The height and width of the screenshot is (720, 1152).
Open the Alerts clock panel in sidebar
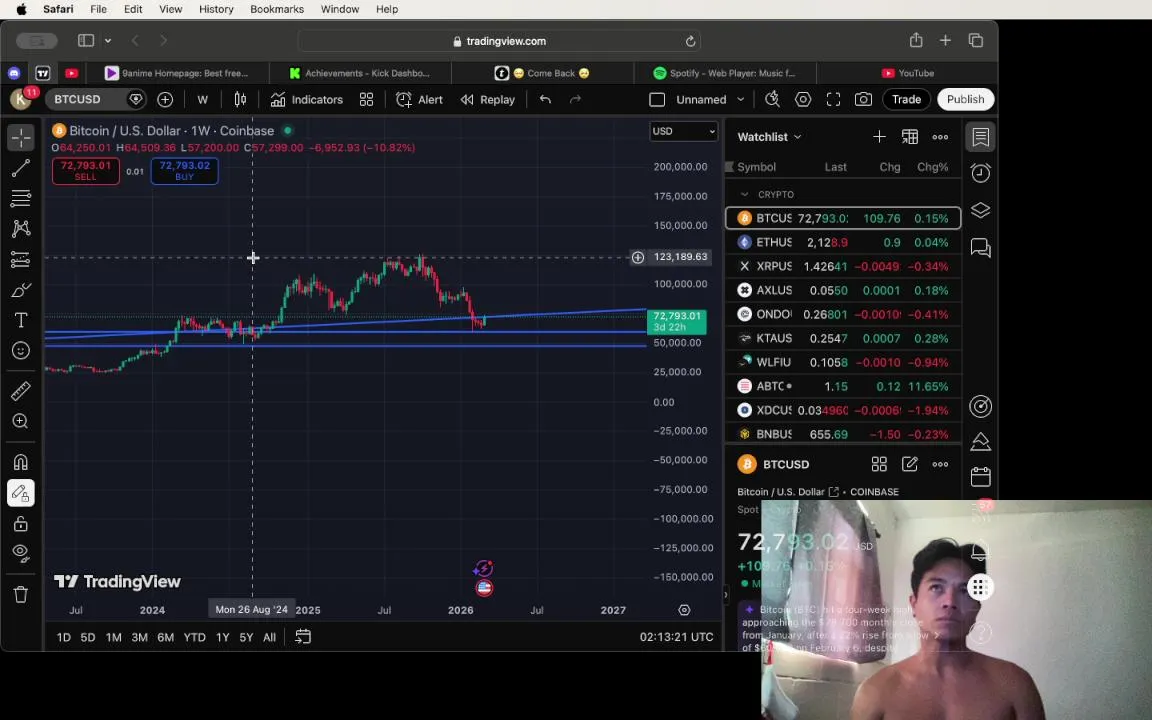pyautogui.click(x=981, y=173)
